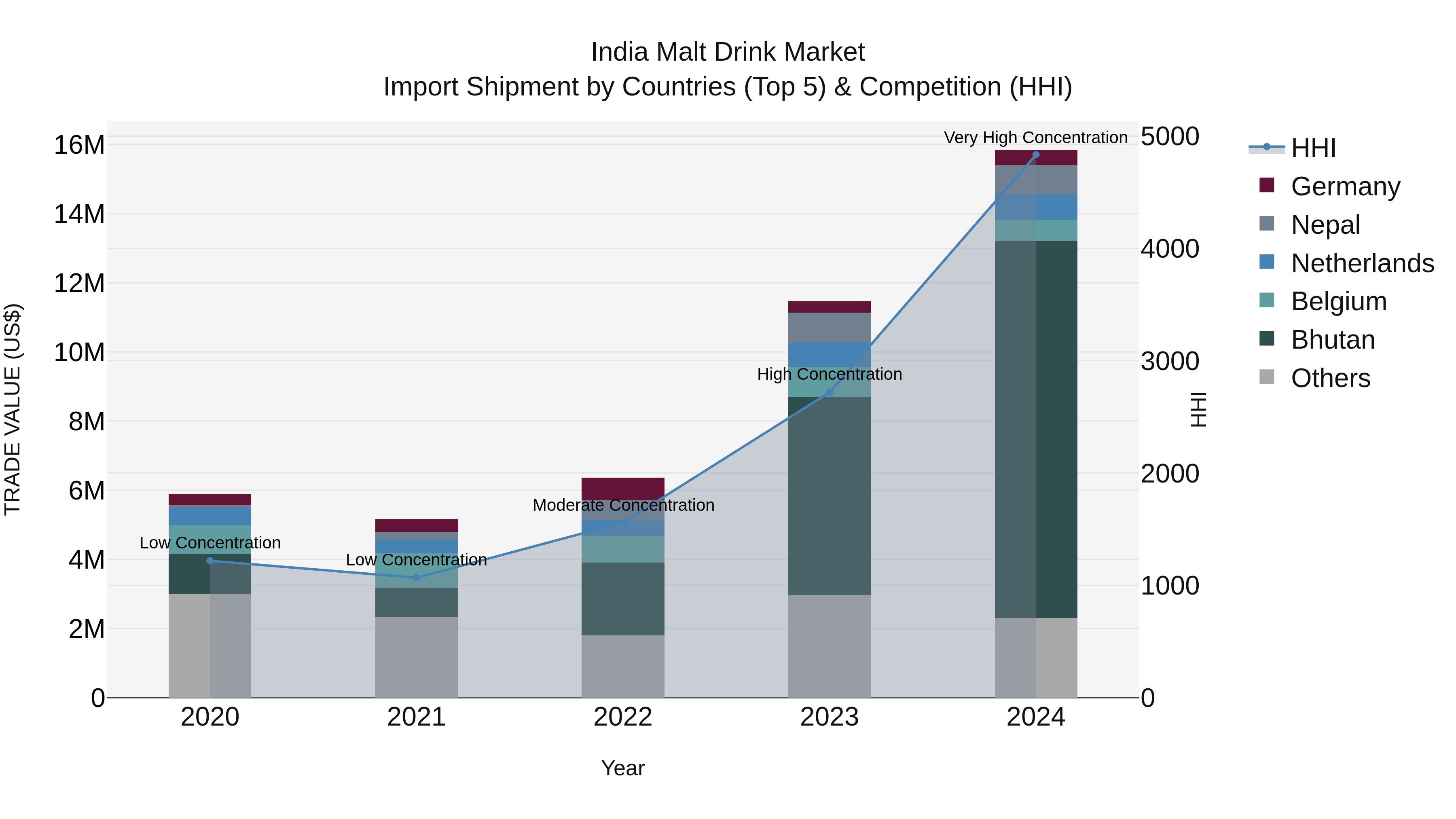
Task: Click the India Malt Drink Market title
Action: (x=728, y=52)
